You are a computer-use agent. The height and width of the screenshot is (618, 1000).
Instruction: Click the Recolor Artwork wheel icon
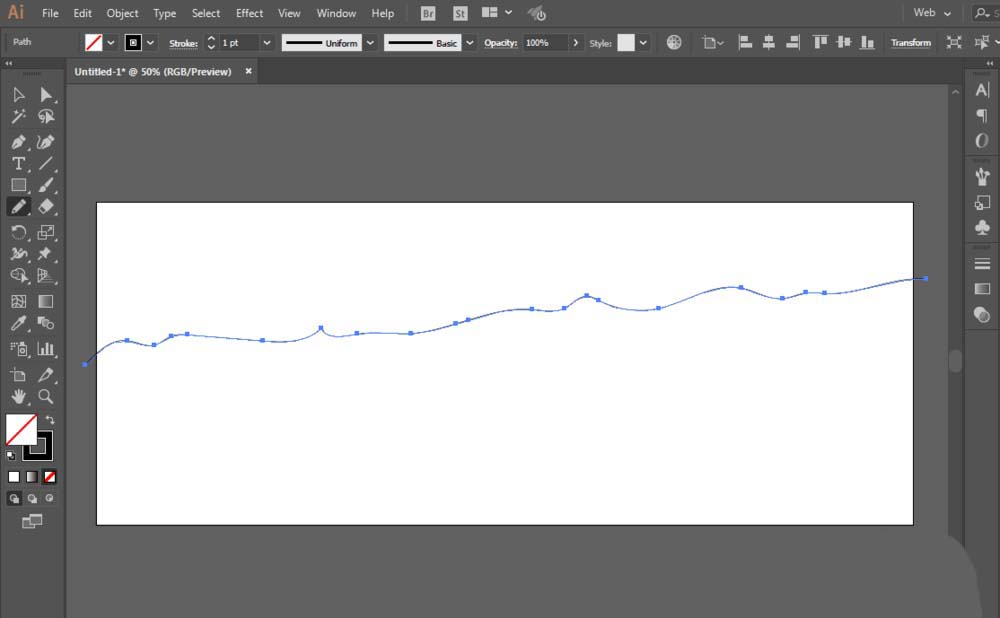point(673,43)
